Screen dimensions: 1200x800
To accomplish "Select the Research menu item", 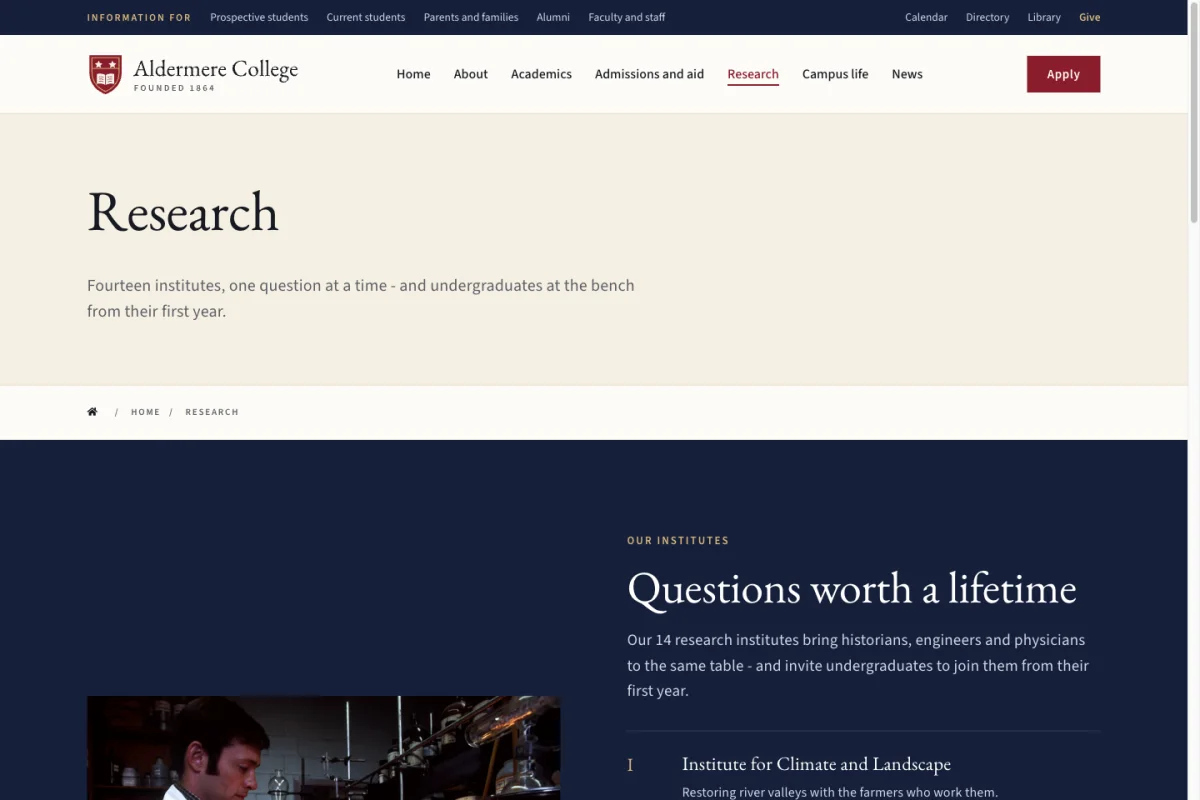I will [753, 74].
